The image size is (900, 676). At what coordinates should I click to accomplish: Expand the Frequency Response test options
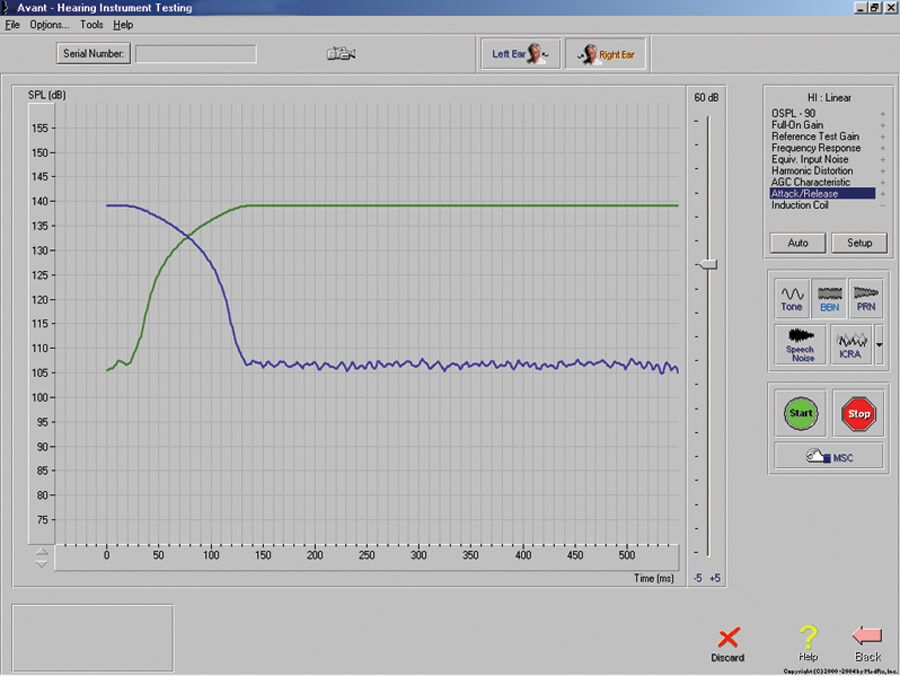coord(884,147)
